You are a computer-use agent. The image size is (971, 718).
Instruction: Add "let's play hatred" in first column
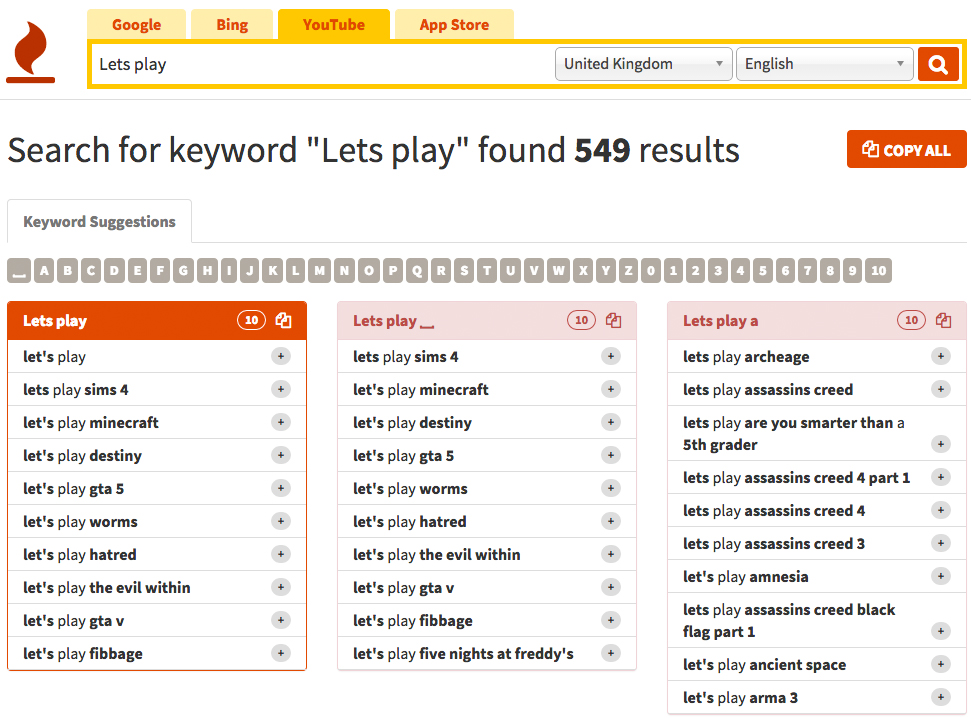(281, 554)
